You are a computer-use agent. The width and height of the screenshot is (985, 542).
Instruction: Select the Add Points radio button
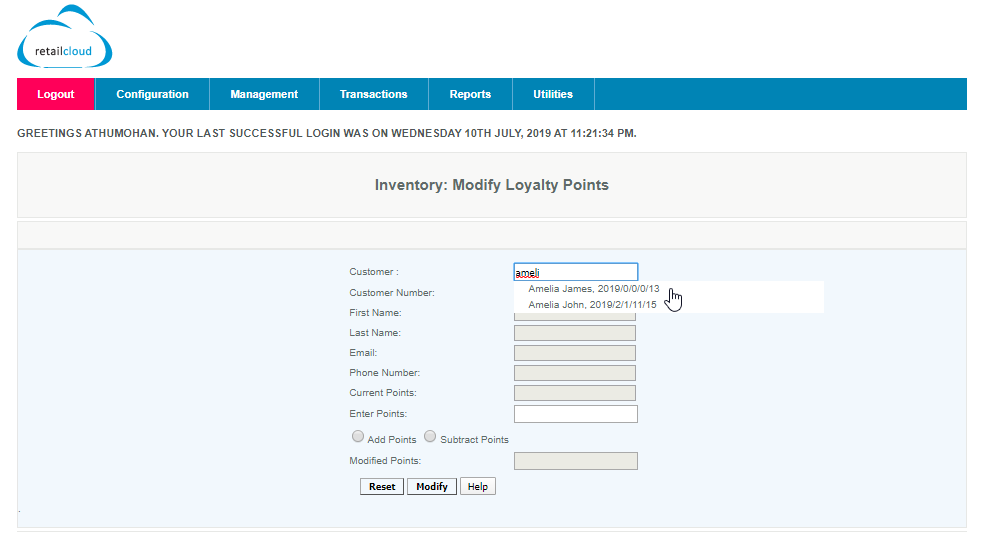(358, 436)
